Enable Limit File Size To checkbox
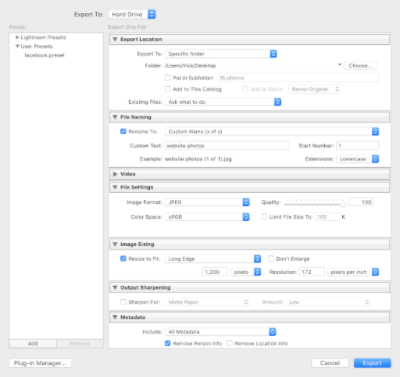The width and height of the screenshot is (400, 377). 264,217
